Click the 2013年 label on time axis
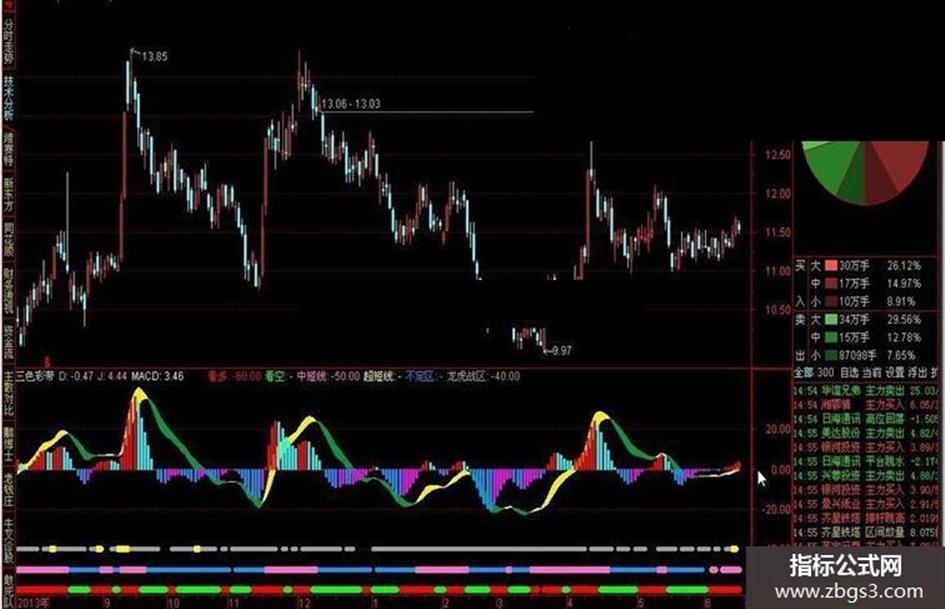The image size is (945, 609). 34,602
